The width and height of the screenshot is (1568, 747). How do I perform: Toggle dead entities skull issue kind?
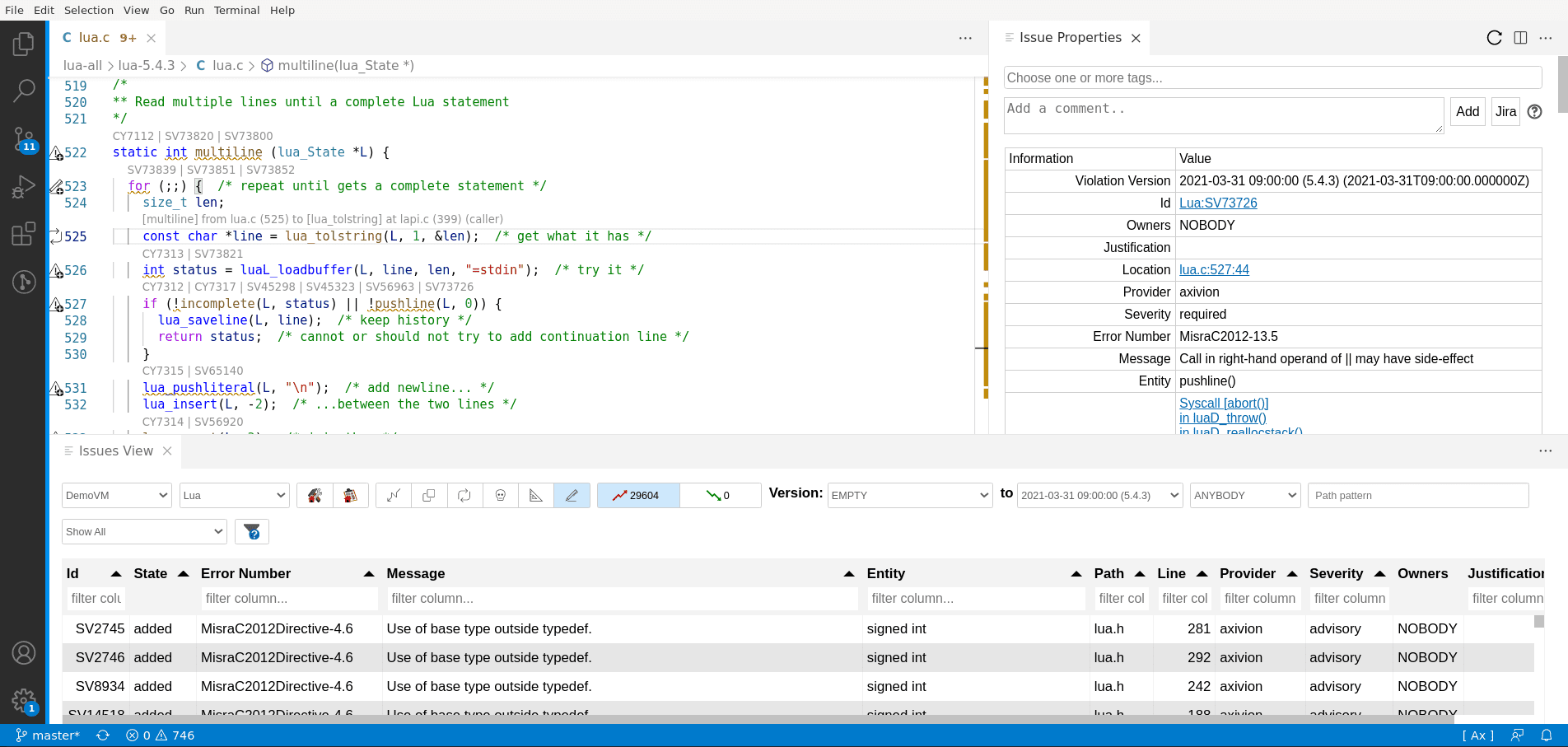[x=501, y=495]
